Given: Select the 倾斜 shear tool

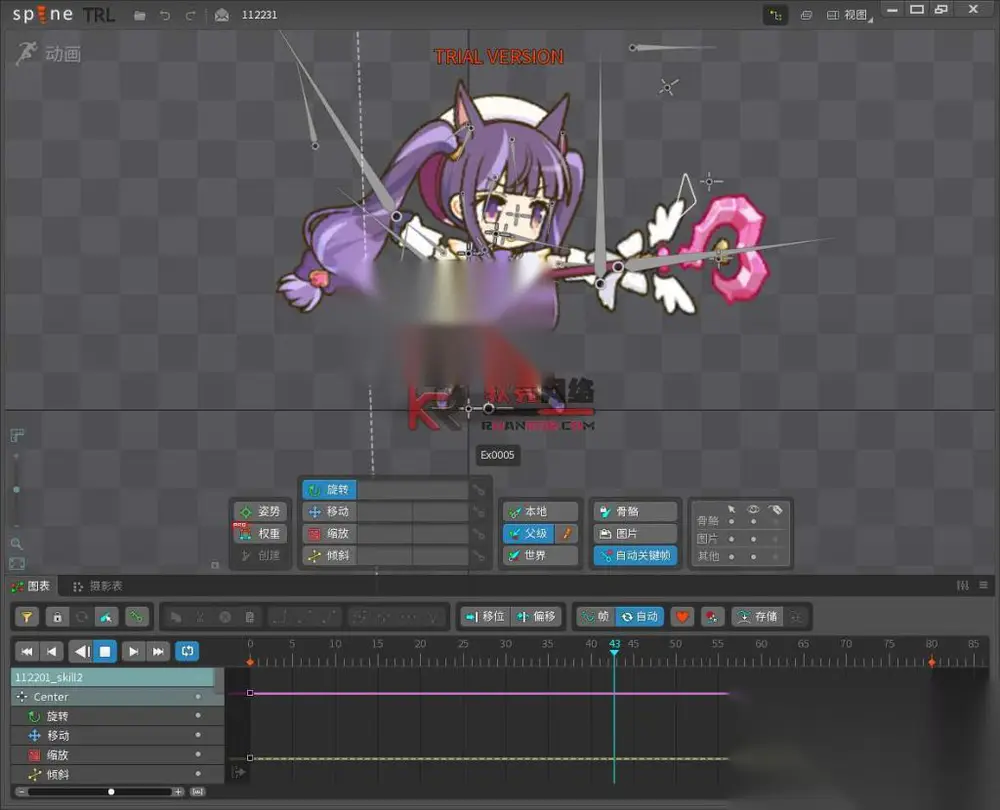Looking at the screenshot, I should (x=329, y=556).
